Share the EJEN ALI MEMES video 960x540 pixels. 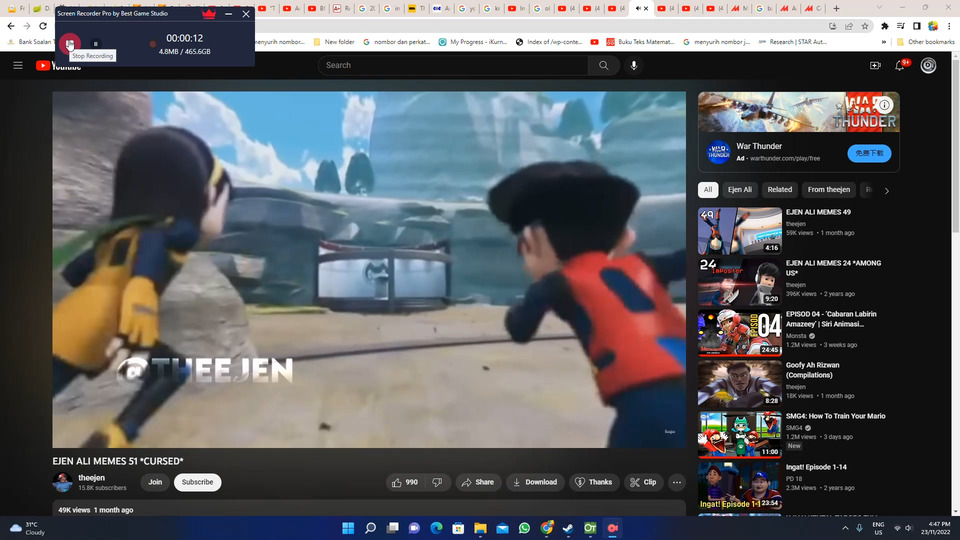coord(478,482)
